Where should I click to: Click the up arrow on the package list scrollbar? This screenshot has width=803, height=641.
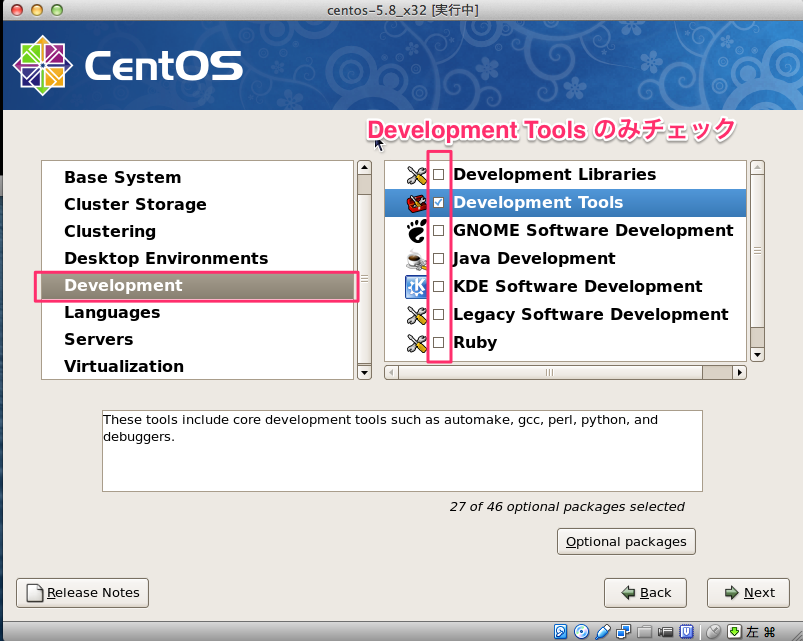pos(757,168)
